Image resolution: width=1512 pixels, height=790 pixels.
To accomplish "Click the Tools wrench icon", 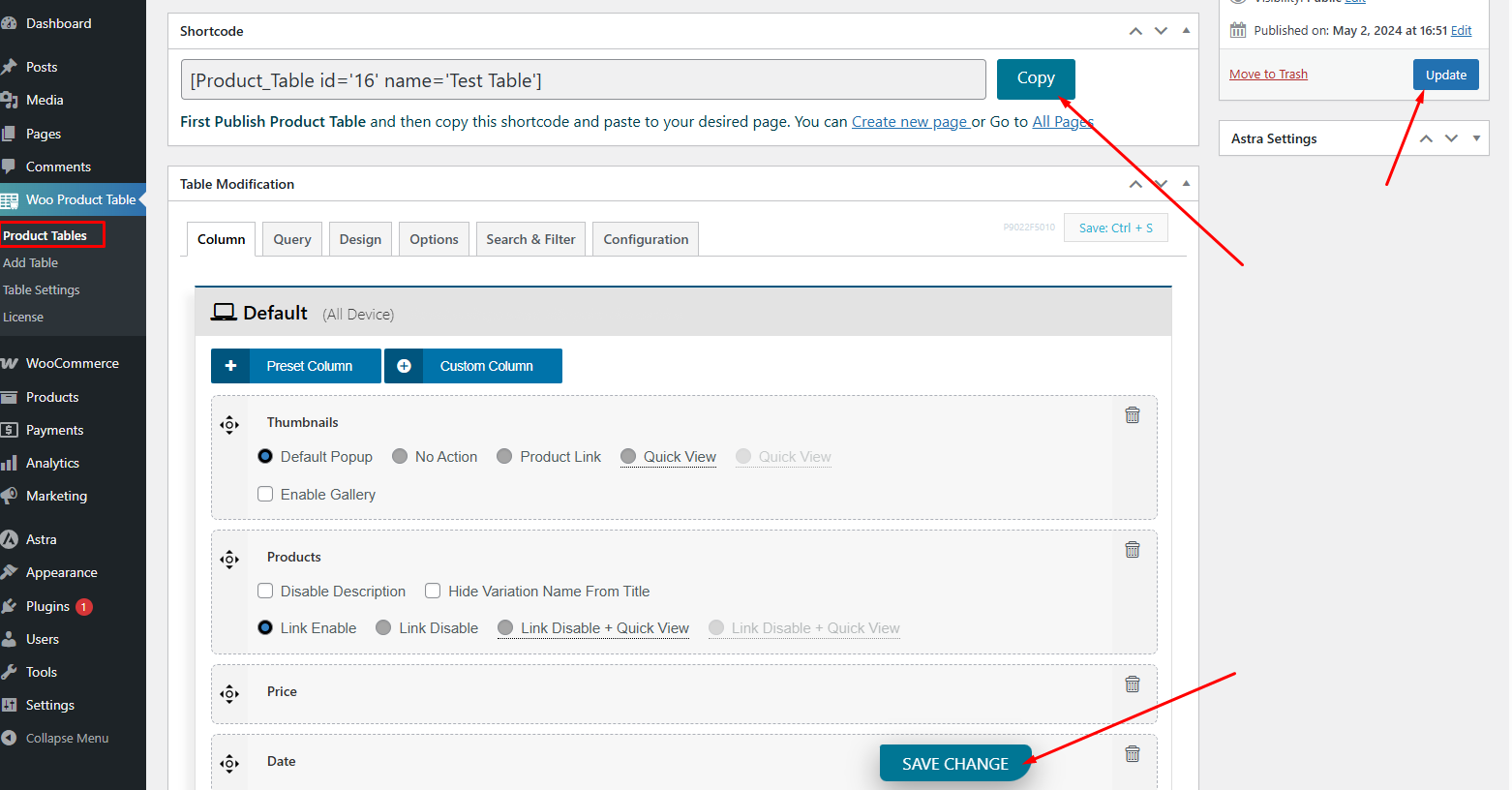I will coord(10,672).
